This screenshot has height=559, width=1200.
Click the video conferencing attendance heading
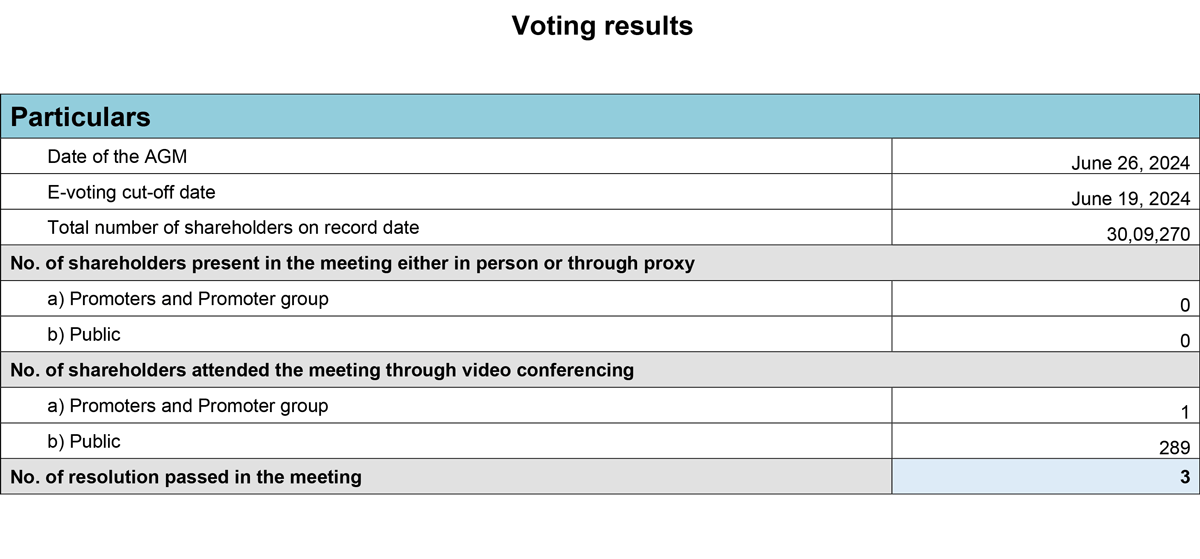pyautogui.click(x=321, y=370)
